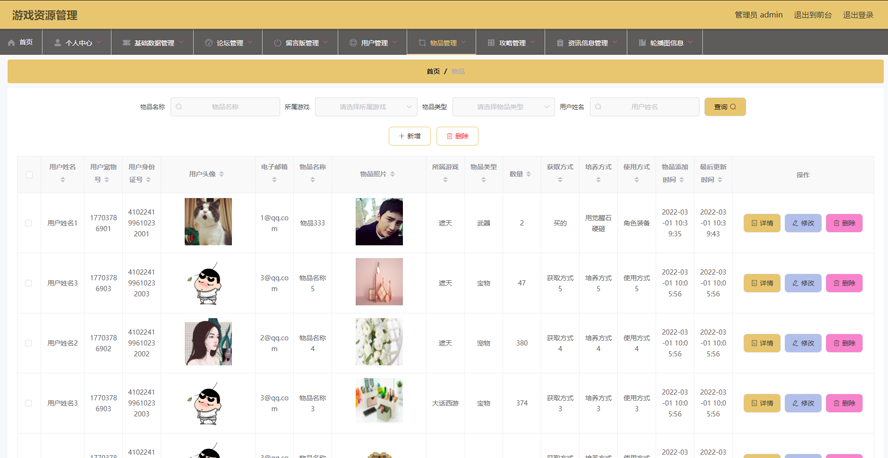Screen dimensions: 888x458
Task: Expand the 轮播图信息 menu arrow
Action: click(x=691, y=42)
